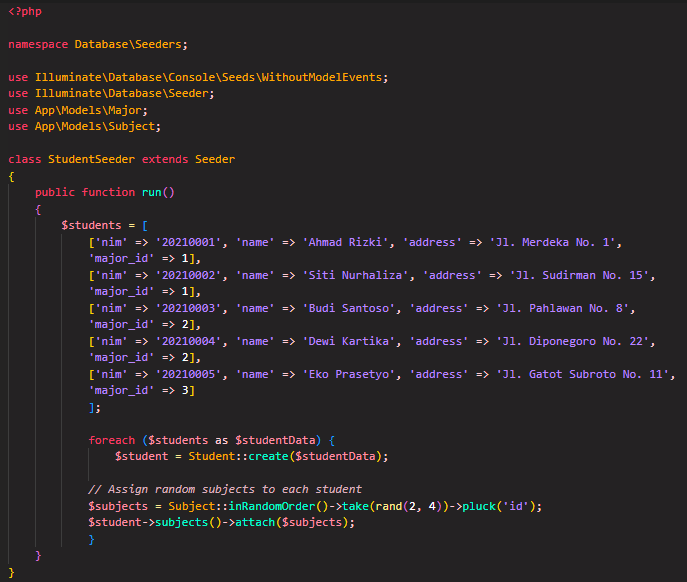Click 'major_id' key with value 3
The image size is (687, 582).
[x=121, y=390]
